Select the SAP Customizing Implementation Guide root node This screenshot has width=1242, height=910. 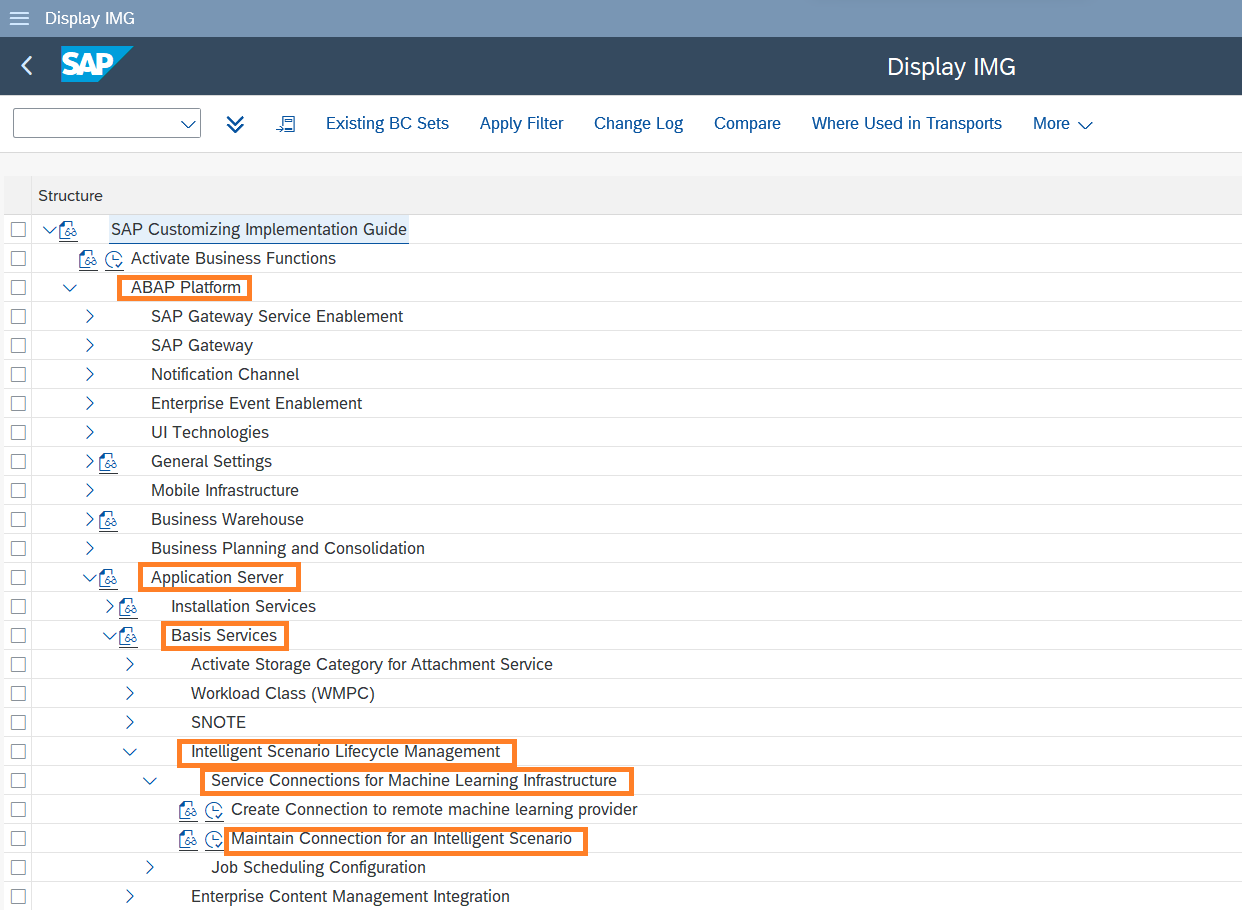pos(259,230)
